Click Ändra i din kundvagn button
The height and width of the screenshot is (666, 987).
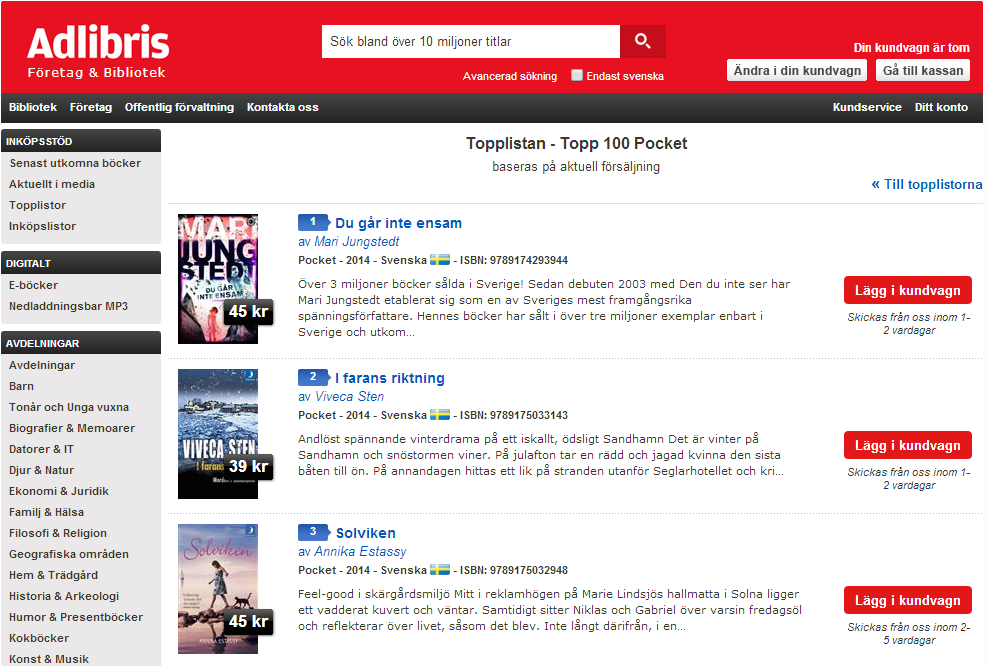(797, 71)
